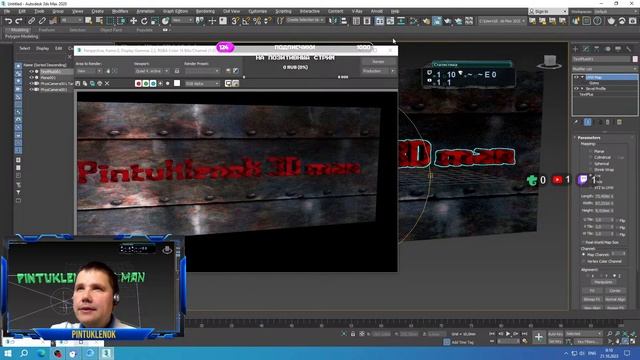The height and width of the screenshot is (360, 640).
Task: Open Select by Name dialog
Action: 99,21
